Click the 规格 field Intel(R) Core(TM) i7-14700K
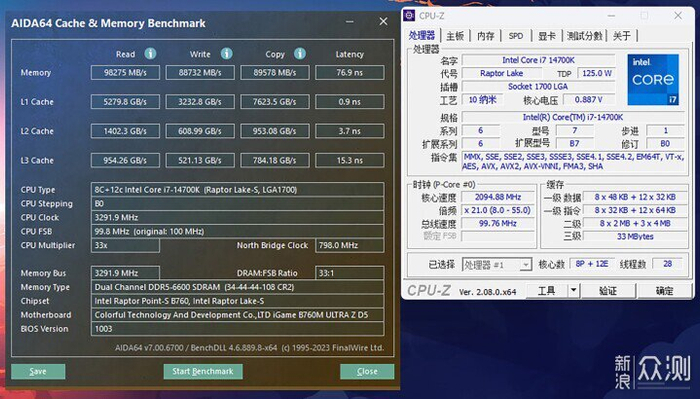The height and width of the screenshot is (399, 700). coord(573,117)
